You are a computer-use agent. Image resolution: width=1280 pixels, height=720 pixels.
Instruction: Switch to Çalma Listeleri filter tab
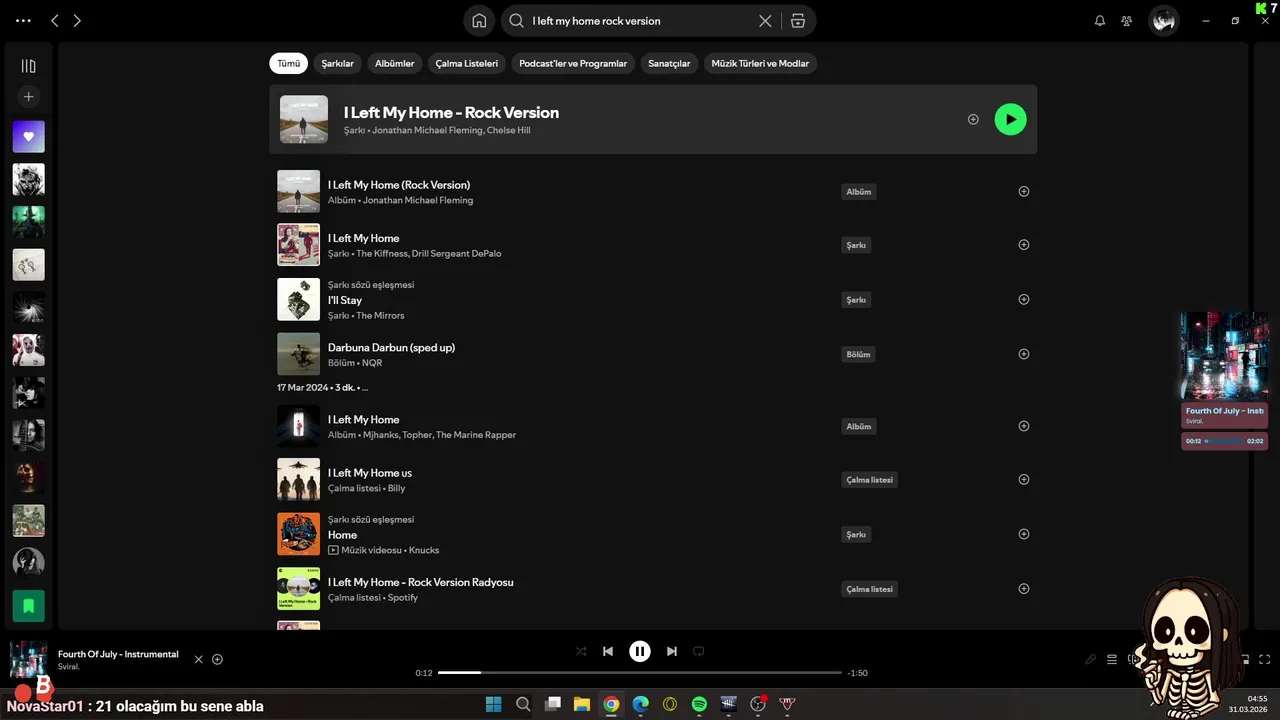click(x=466, y=63)
